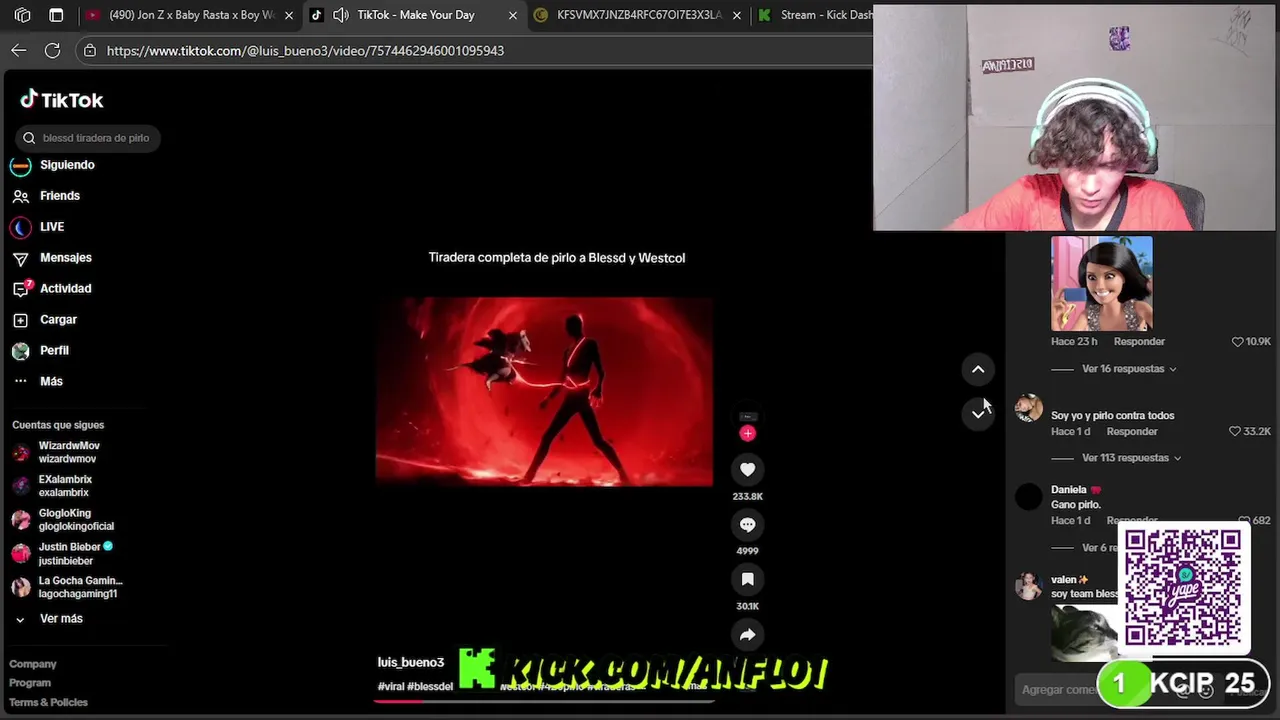Open the comments bubble icon
Image resolution: width=1280 pixels, height=720 pixels.
[x=747, y=524]
